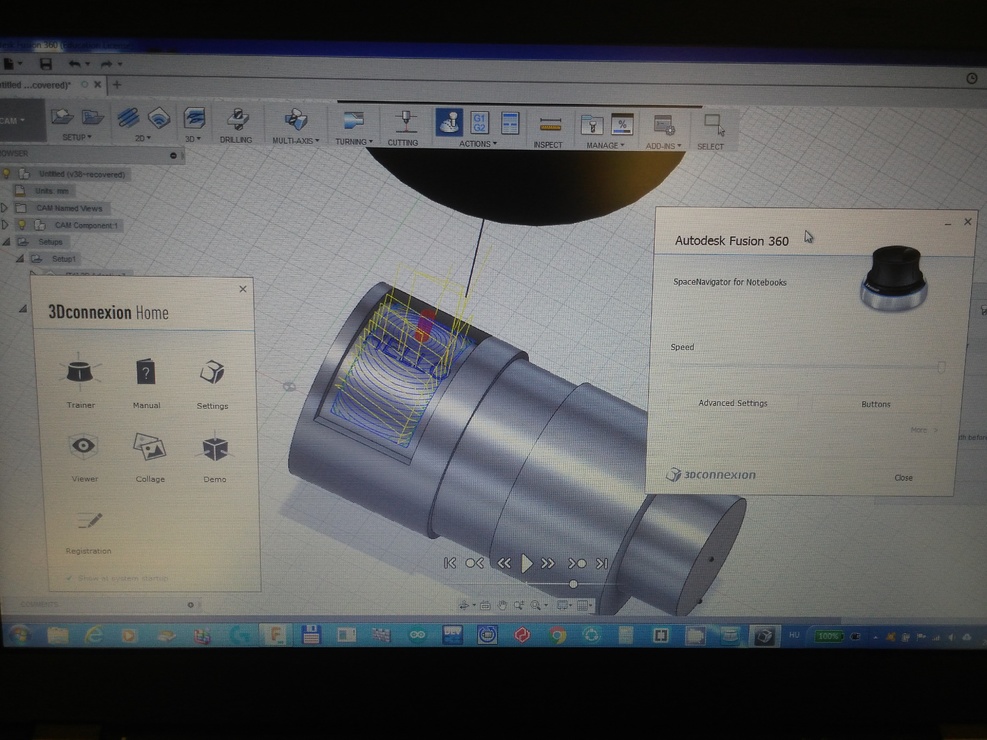
Task: Open the 2D dropdown menu
Action: tap(143, 138)
